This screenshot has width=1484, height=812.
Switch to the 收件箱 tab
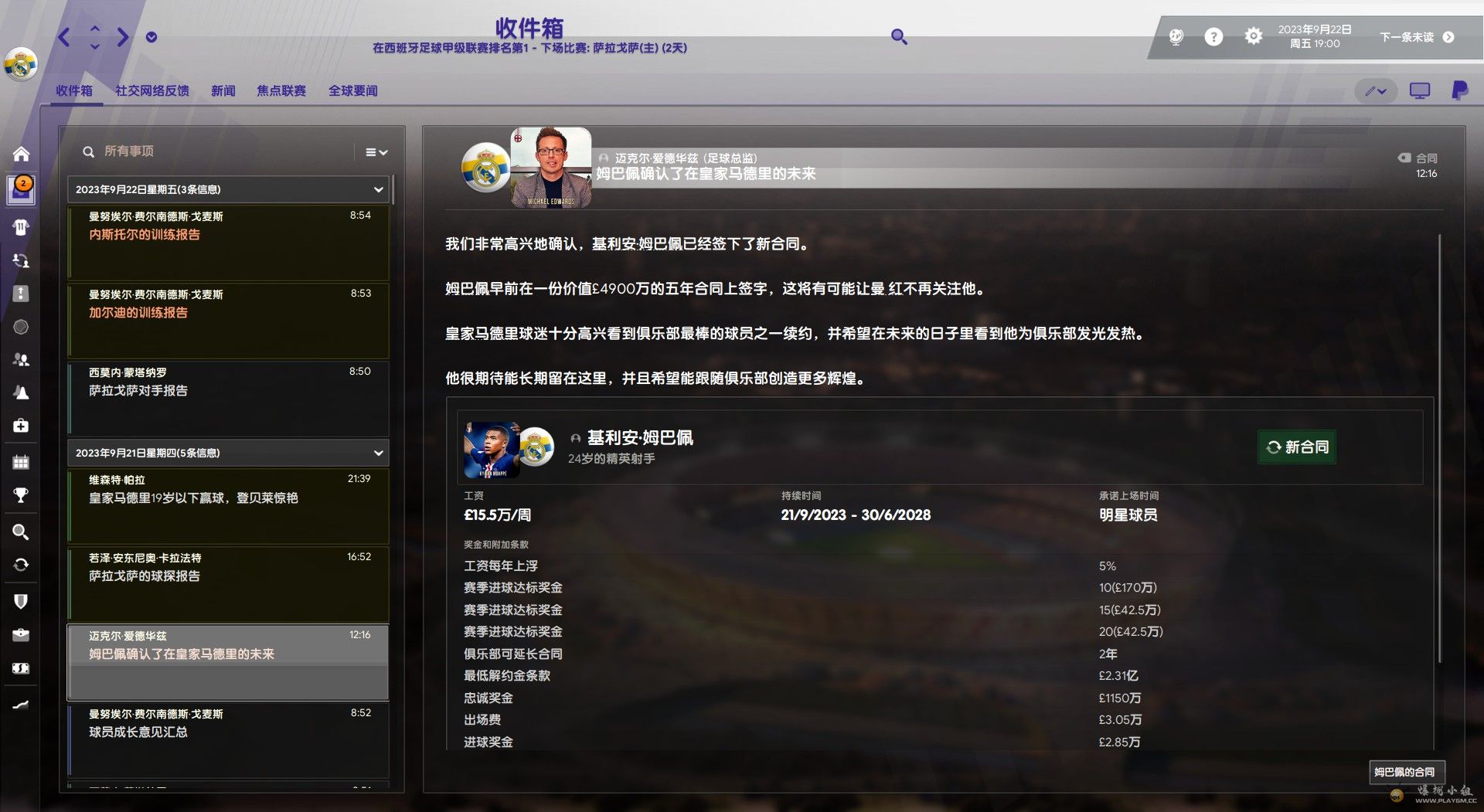coord(74,90)
